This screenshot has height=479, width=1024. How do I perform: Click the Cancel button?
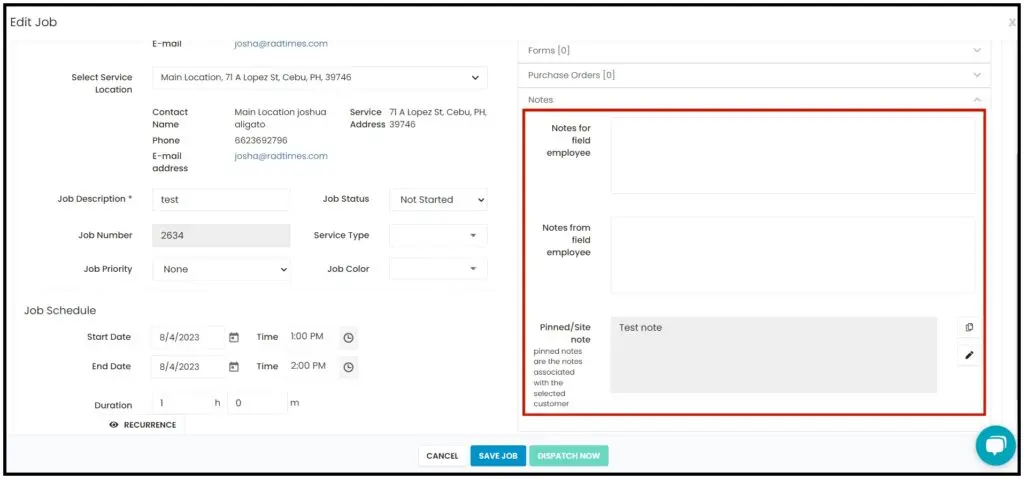[442, 455]
